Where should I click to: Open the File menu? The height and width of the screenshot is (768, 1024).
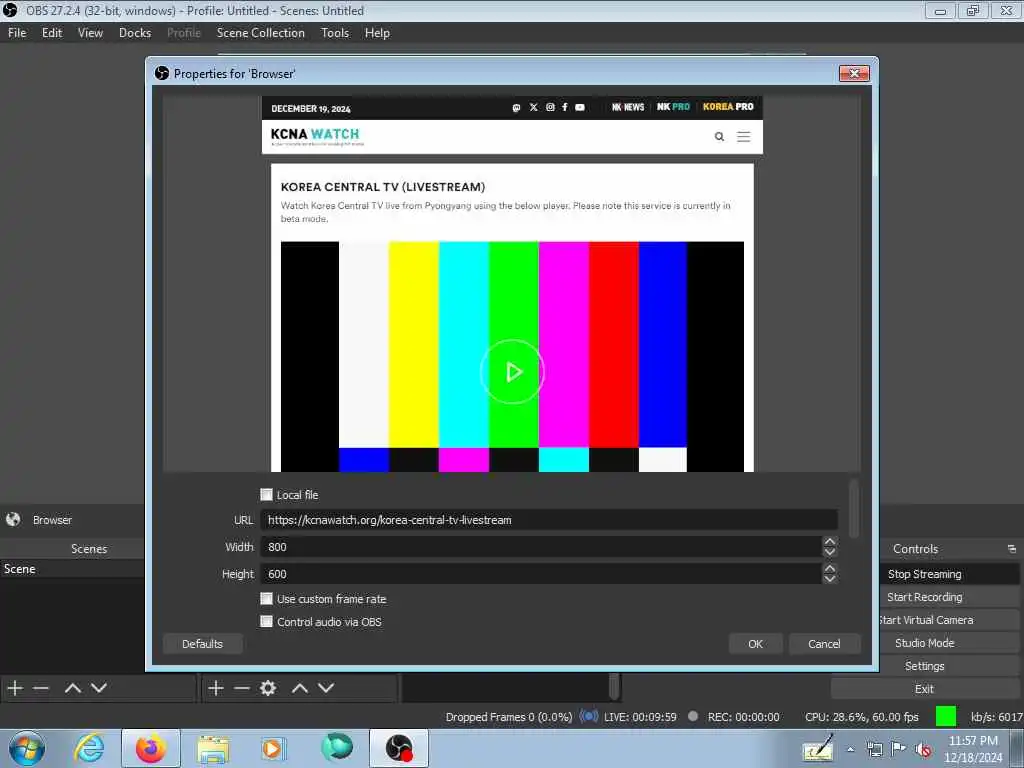(x=17, y=33)
